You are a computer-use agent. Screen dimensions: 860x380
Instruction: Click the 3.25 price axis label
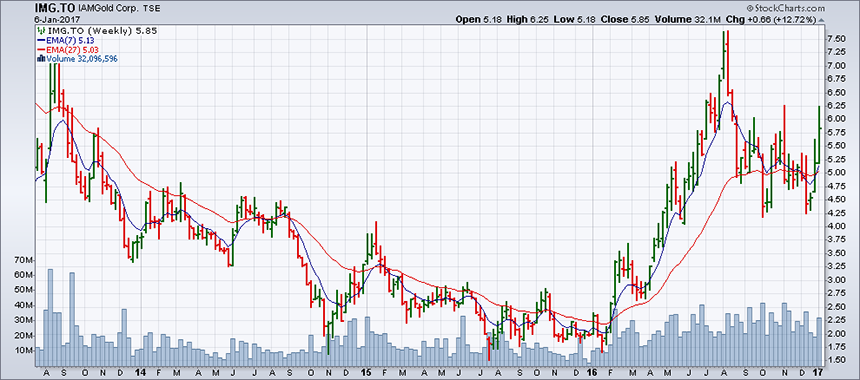click(x=837, y=267)
